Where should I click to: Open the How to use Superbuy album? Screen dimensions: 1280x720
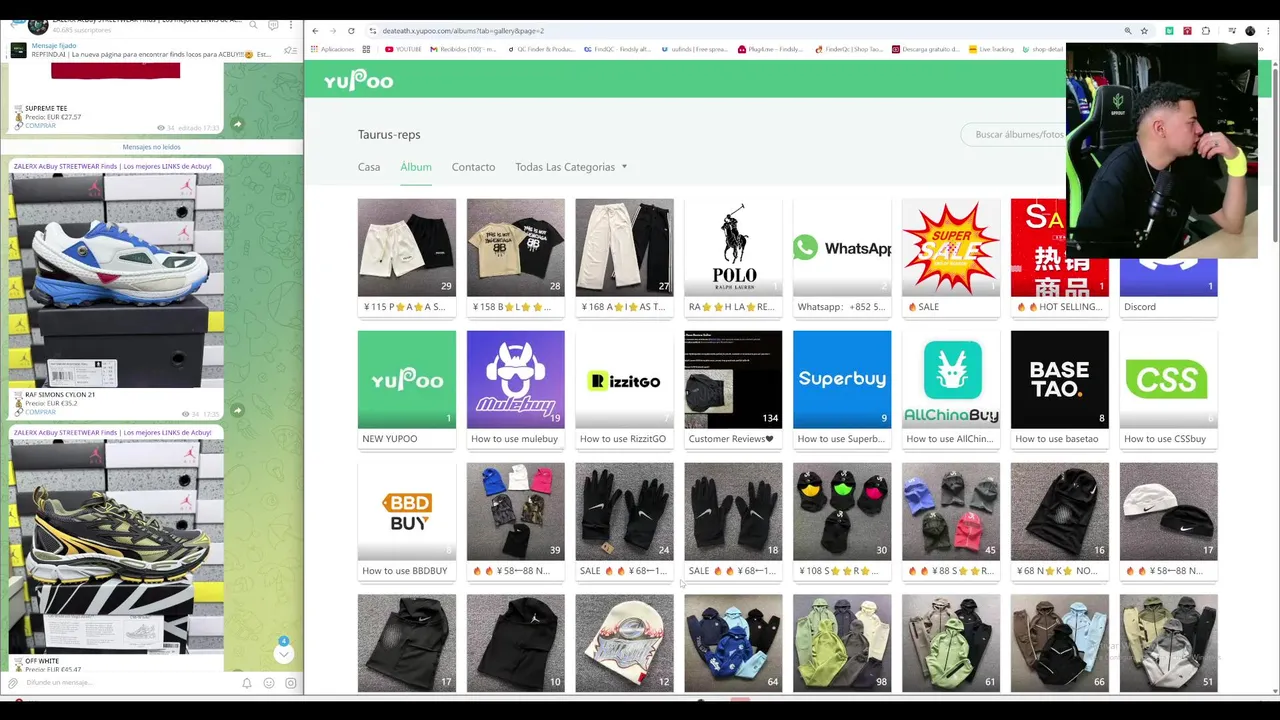point(842,389)
